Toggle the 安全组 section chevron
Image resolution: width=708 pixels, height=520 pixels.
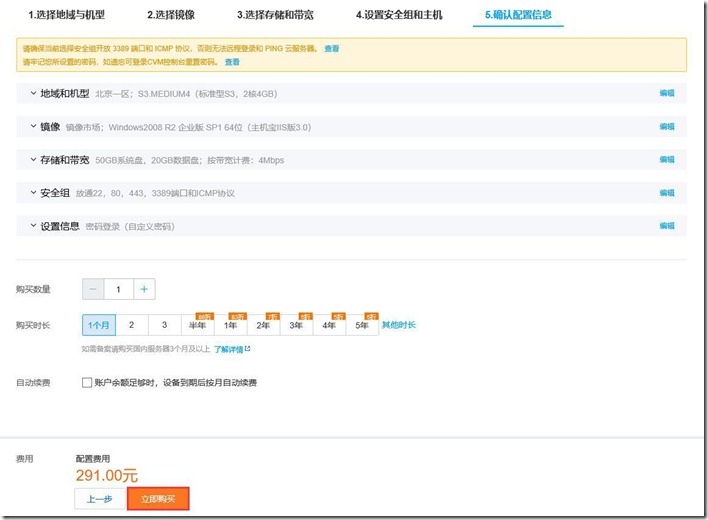tap(33, 193)
